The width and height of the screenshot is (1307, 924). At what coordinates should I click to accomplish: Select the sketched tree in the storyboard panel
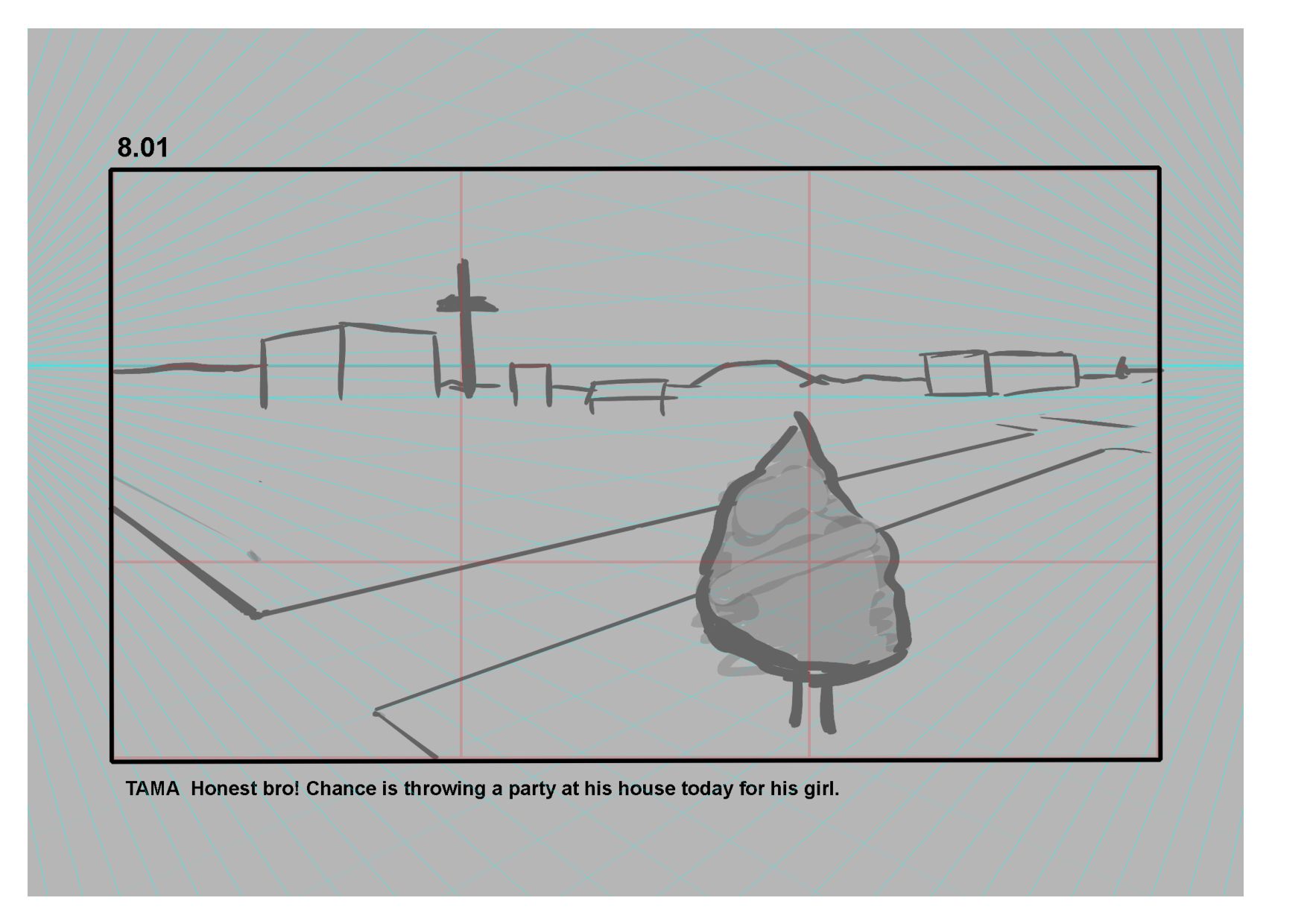tap(803, 572)
